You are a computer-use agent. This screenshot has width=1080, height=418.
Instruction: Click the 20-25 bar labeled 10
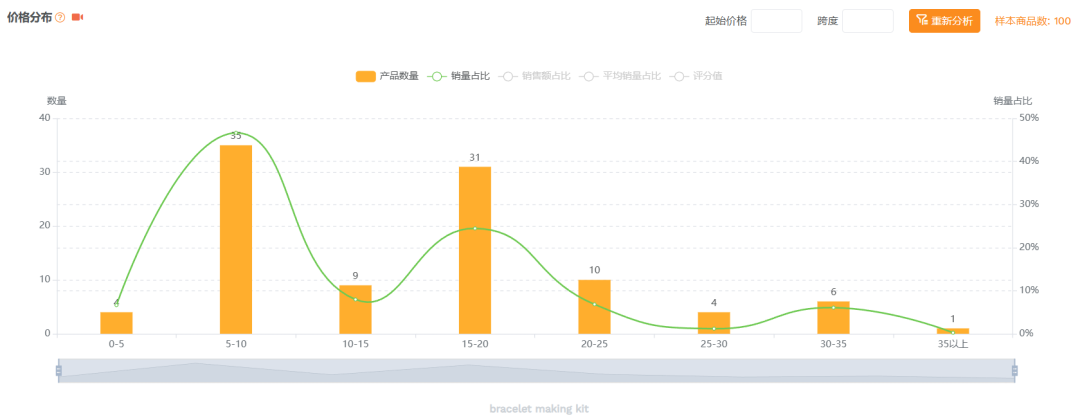coord(594,307)
